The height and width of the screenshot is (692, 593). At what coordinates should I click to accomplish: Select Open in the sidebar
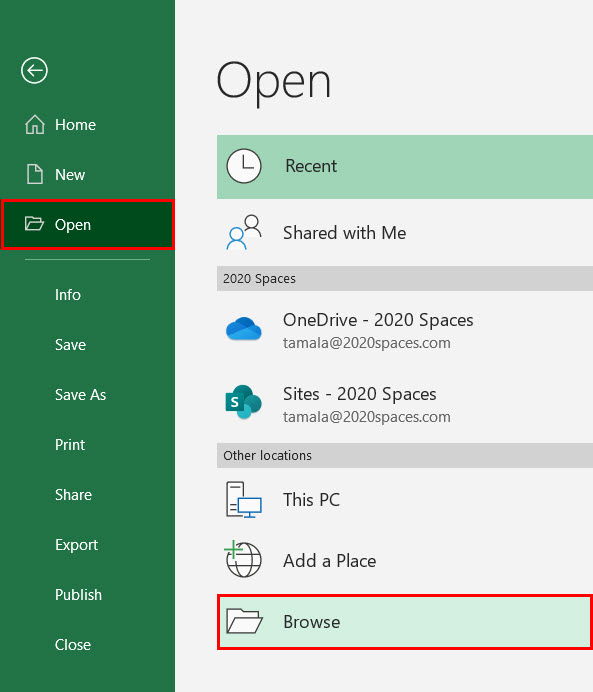click(88, 225)
